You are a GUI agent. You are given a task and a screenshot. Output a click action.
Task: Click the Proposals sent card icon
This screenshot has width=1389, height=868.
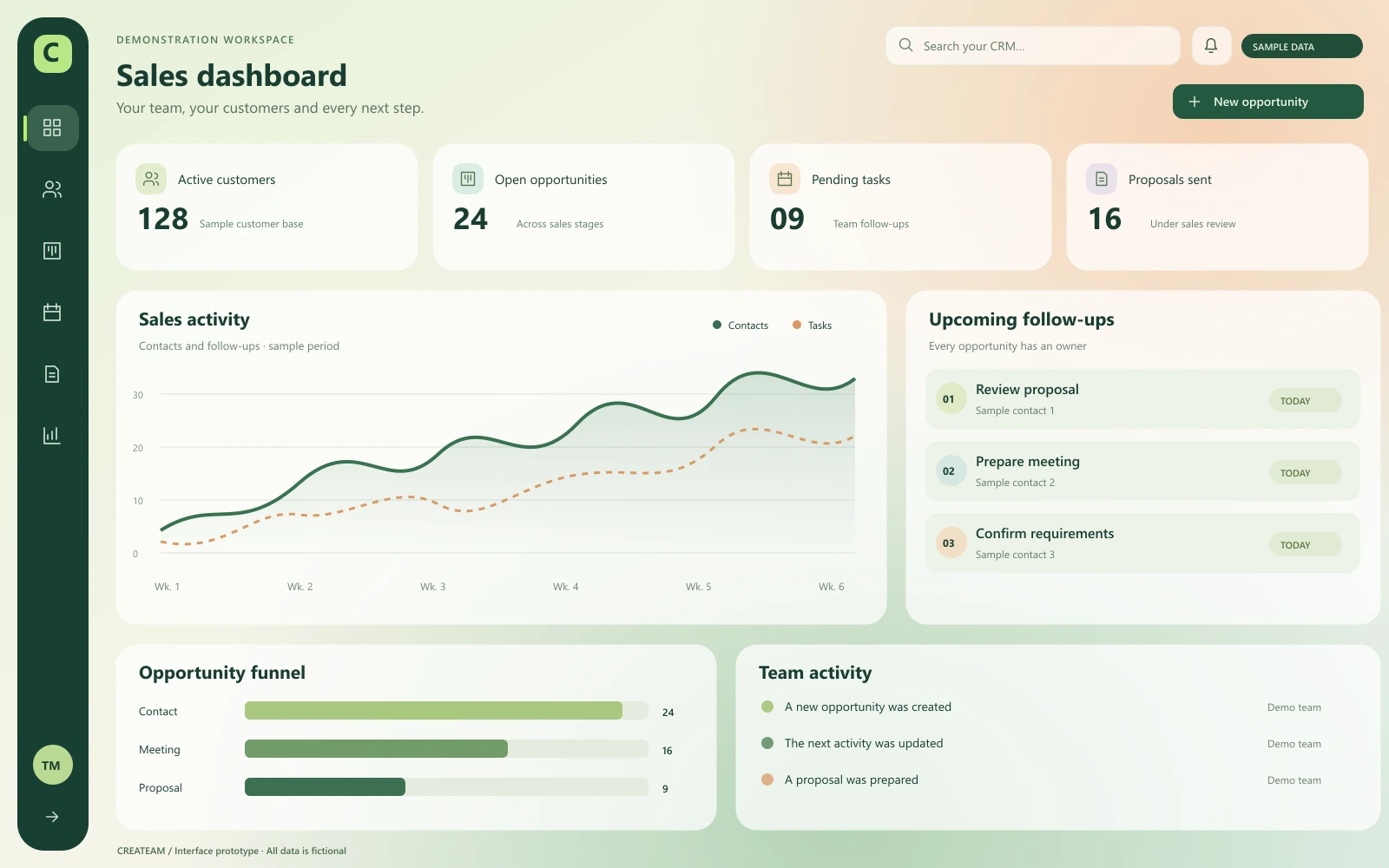pos(1102,179)
